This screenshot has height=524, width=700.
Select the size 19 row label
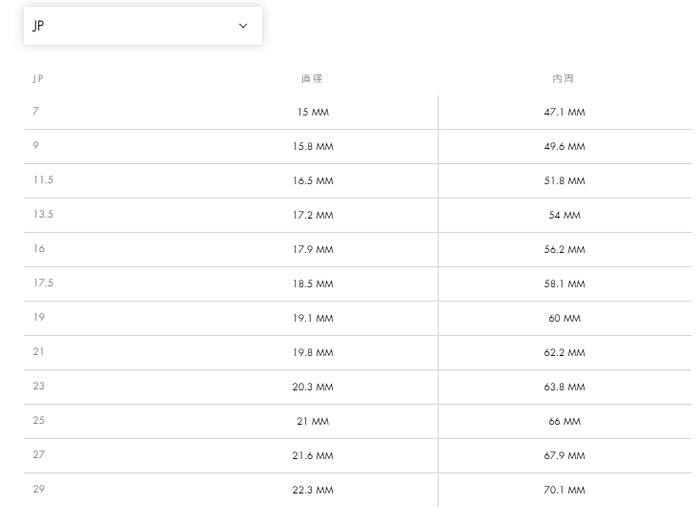(39, 317)
